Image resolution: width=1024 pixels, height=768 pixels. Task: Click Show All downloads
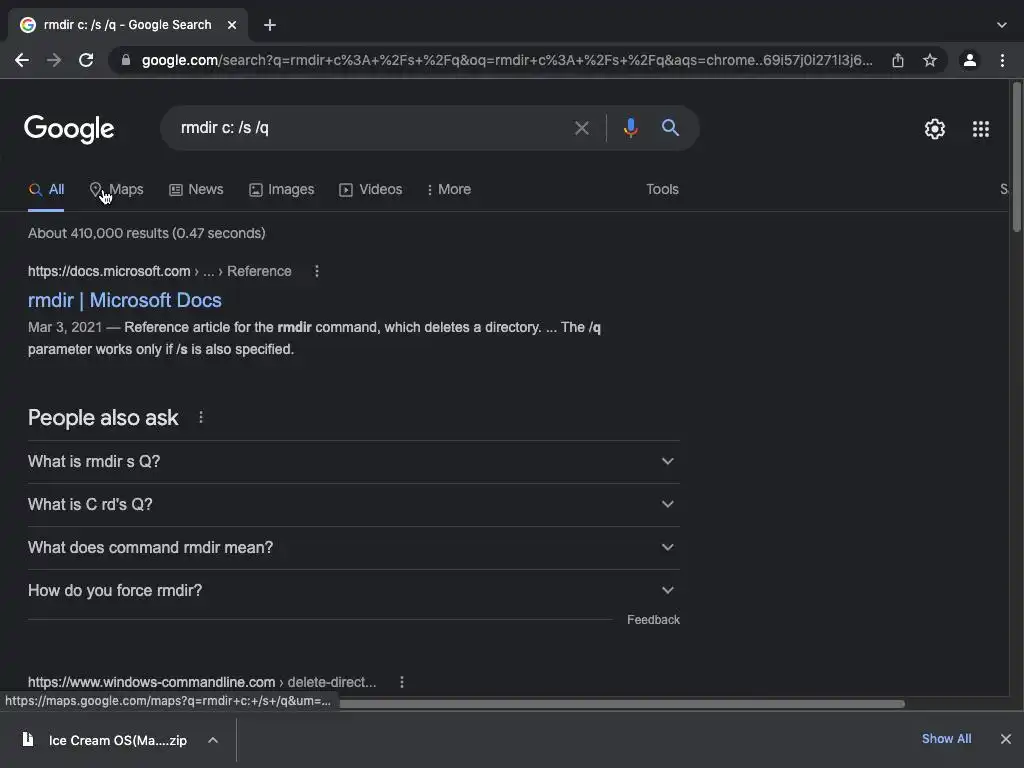point(946,739)
